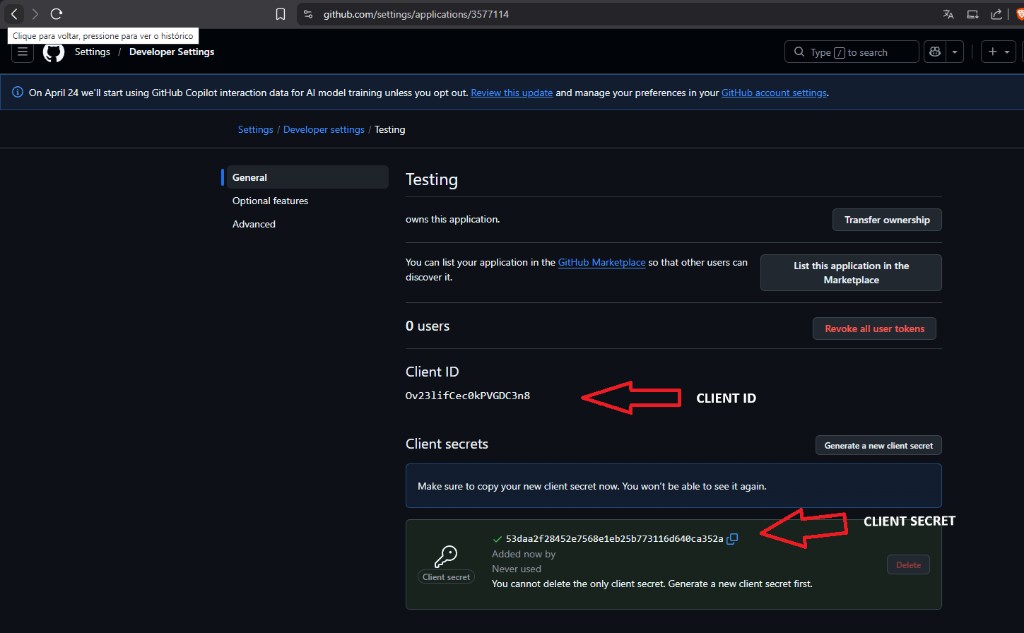Open the plus create-new menu
The image size is (1024, 633).
(999, 52)
